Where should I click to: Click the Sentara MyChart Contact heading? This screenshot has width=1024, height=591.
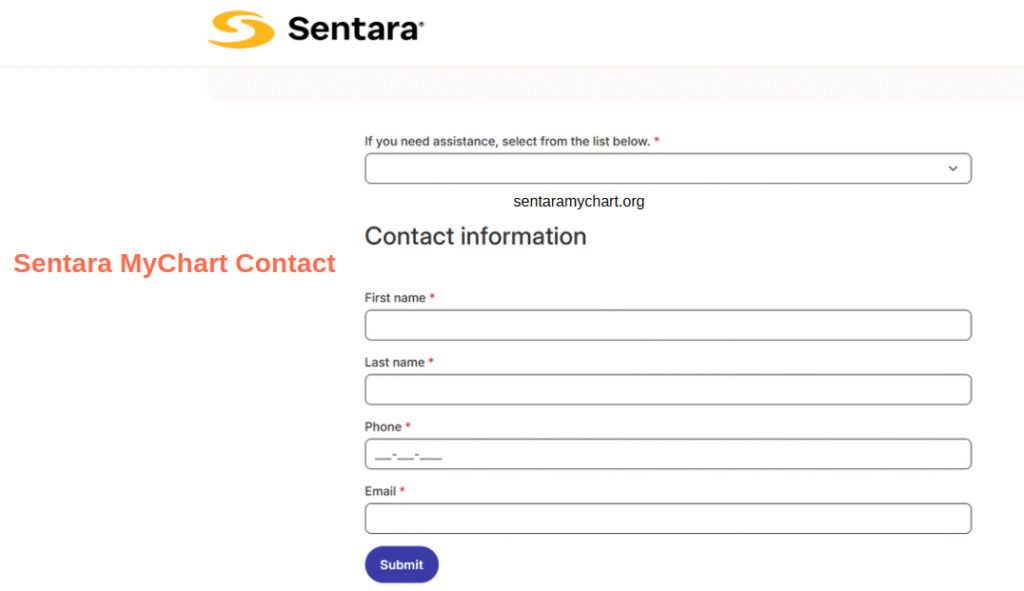pos(175,263)
